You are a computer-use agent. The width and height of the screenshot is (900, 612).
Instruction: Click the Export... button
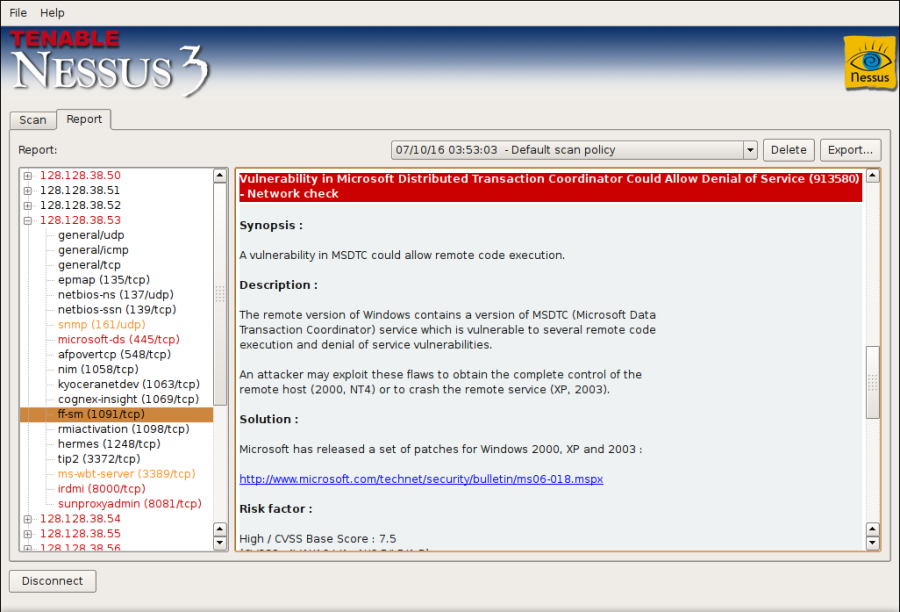(x=850, y=150)
